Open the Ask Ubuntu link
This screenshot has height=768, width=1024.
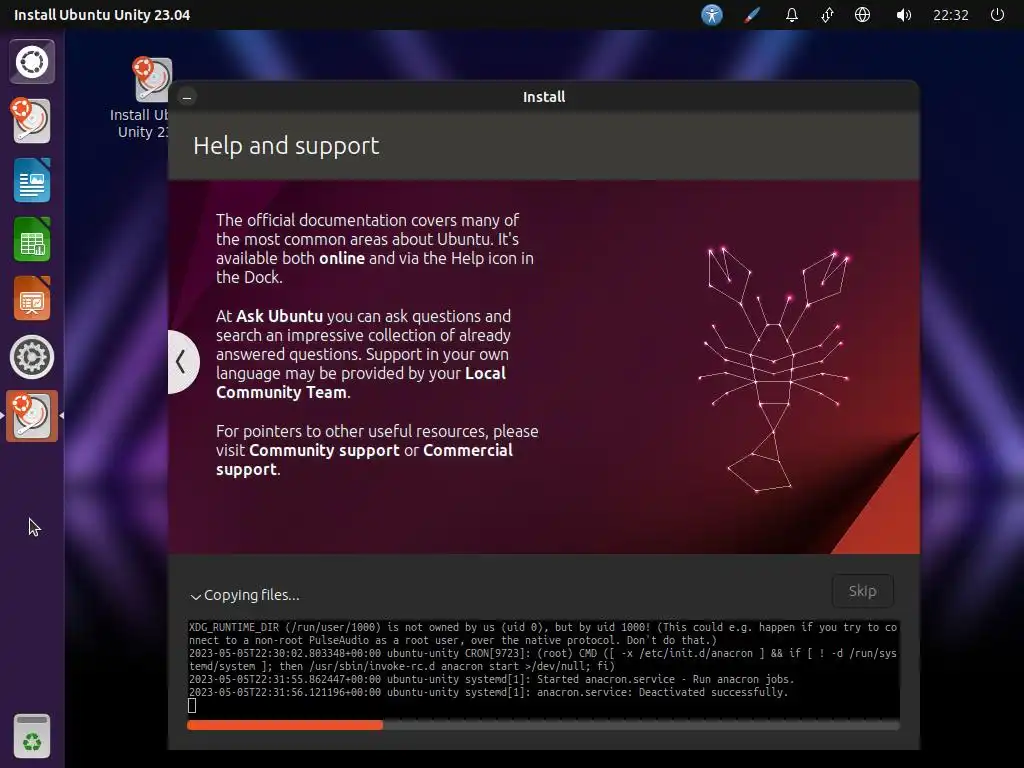(x=280, y=316)
